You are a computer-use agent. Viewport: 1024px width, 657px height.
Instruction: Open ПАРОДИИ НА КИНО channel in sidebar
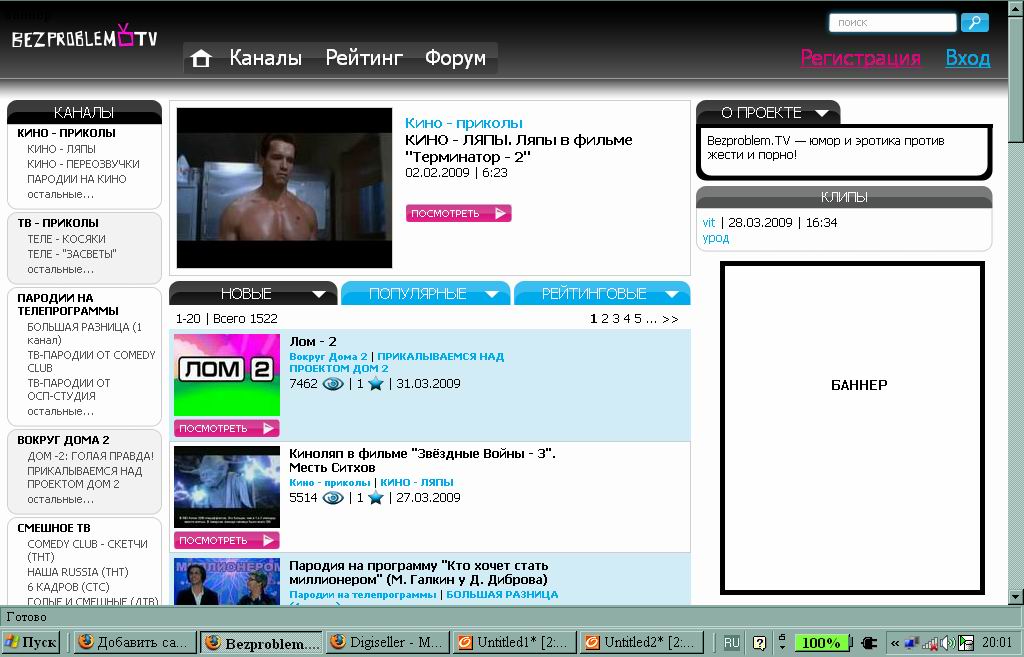coord(76,179)
